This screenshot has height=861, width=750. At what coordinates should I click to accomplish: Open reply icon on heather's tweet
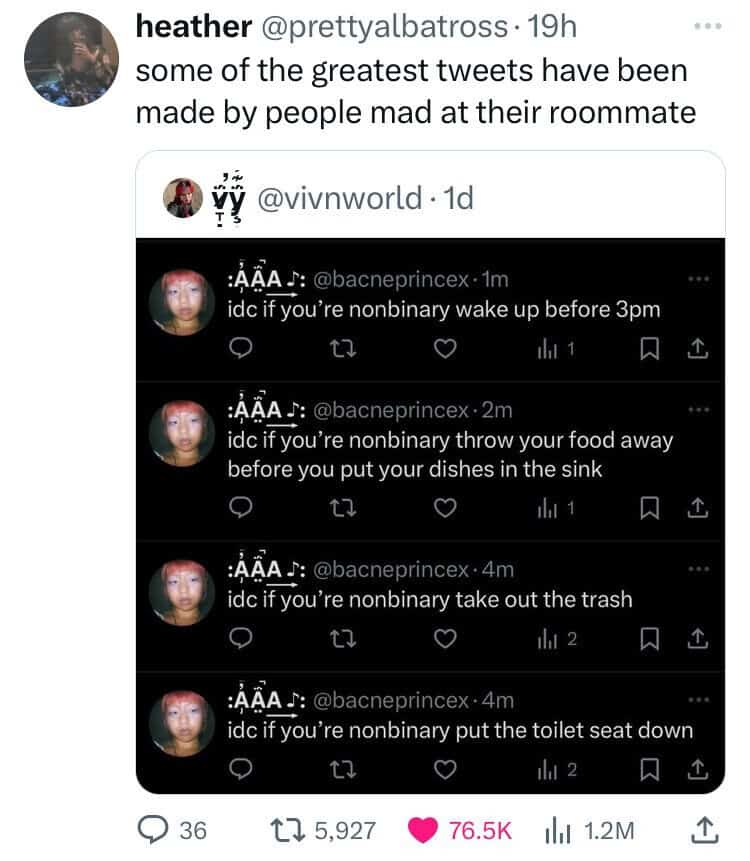(x=153, y=830)
